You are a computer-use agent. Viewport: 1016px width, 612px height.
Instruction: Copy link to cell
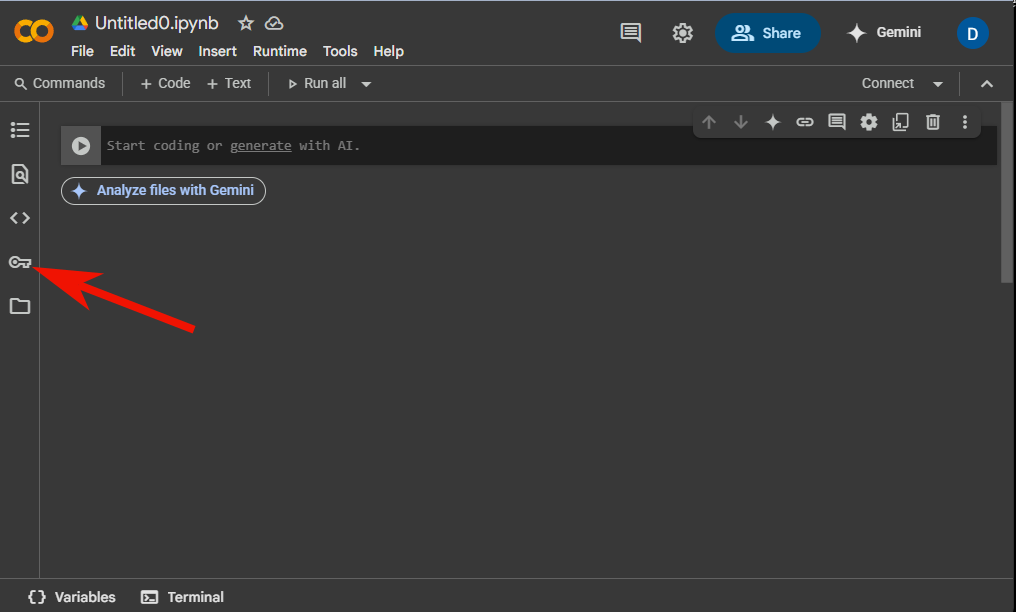tap(805, 122)
